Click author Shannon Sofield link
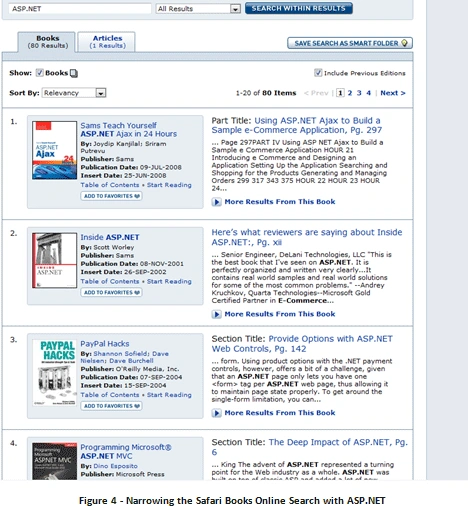Screen dimensions: 468x506 click(121, 354)
